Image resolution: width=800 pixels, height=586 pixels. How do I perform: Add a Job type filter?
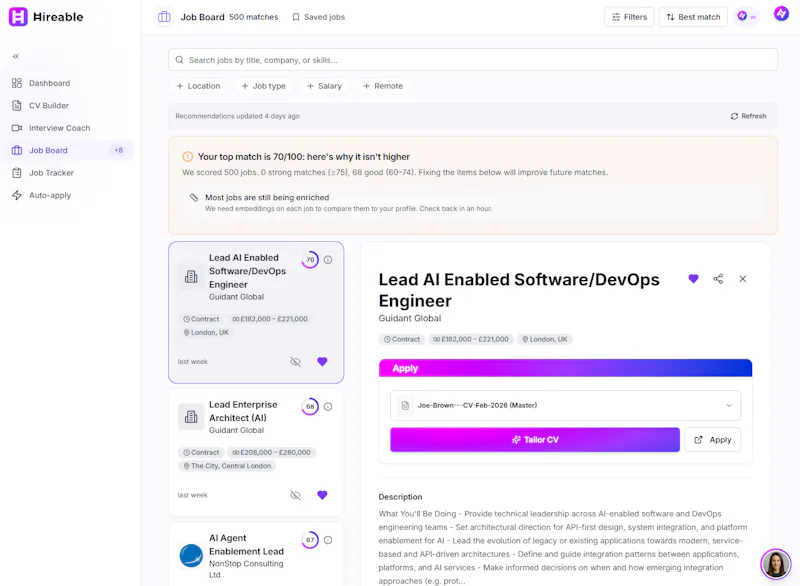point(263,86)
